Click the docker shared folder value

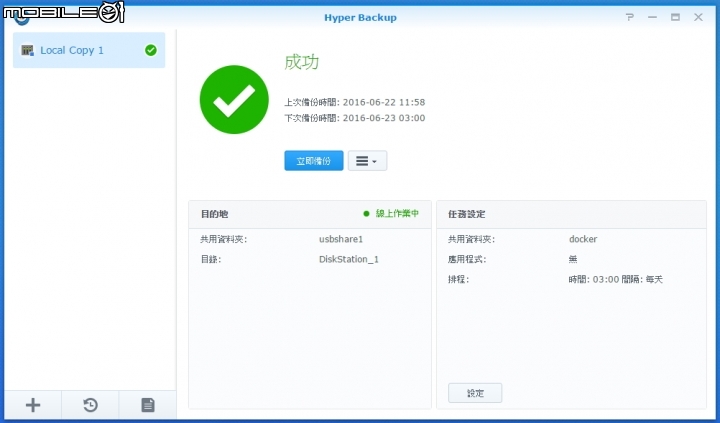tap(583, 239)
